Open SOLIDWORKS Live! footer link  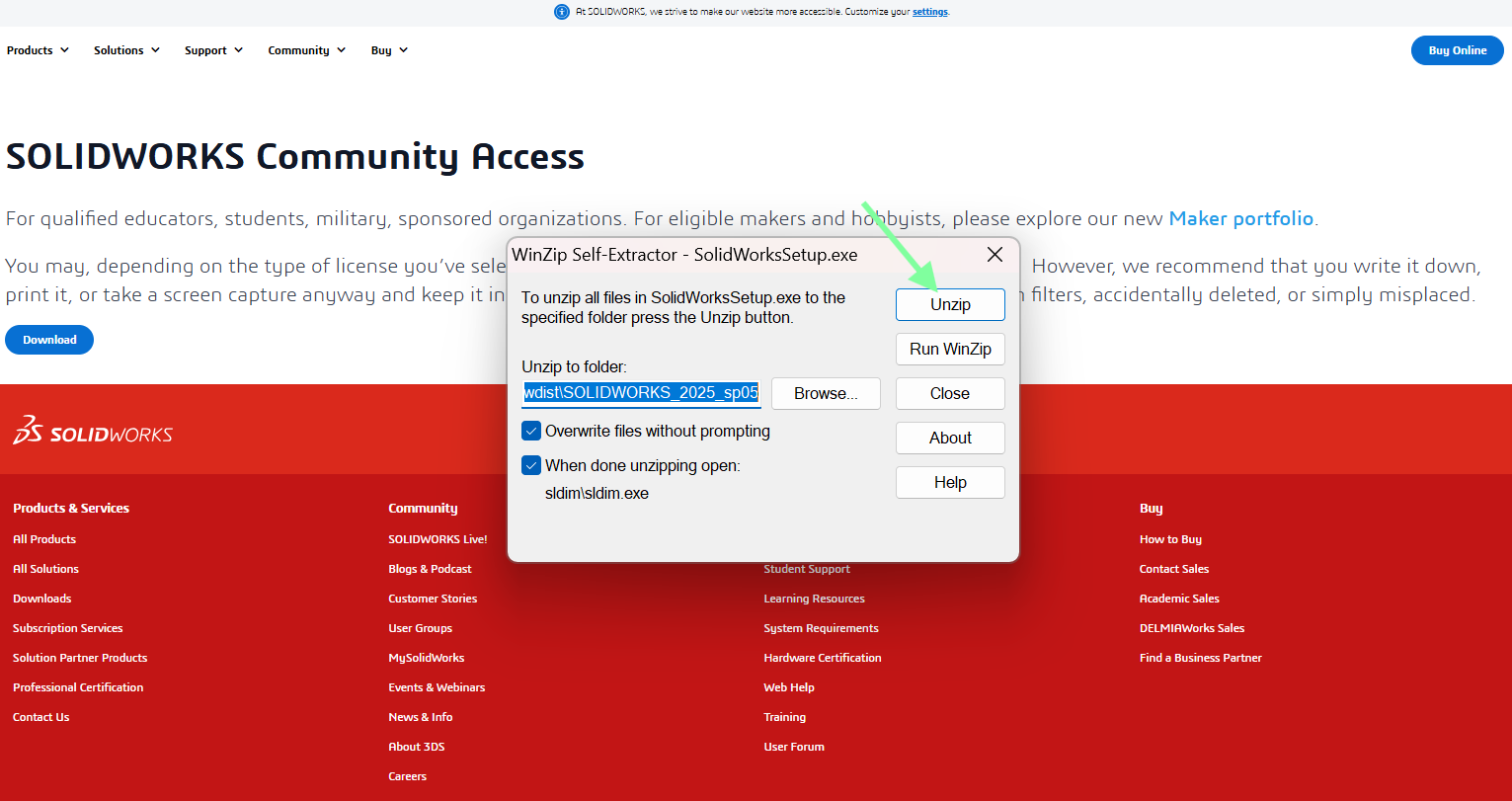[438, 539]
